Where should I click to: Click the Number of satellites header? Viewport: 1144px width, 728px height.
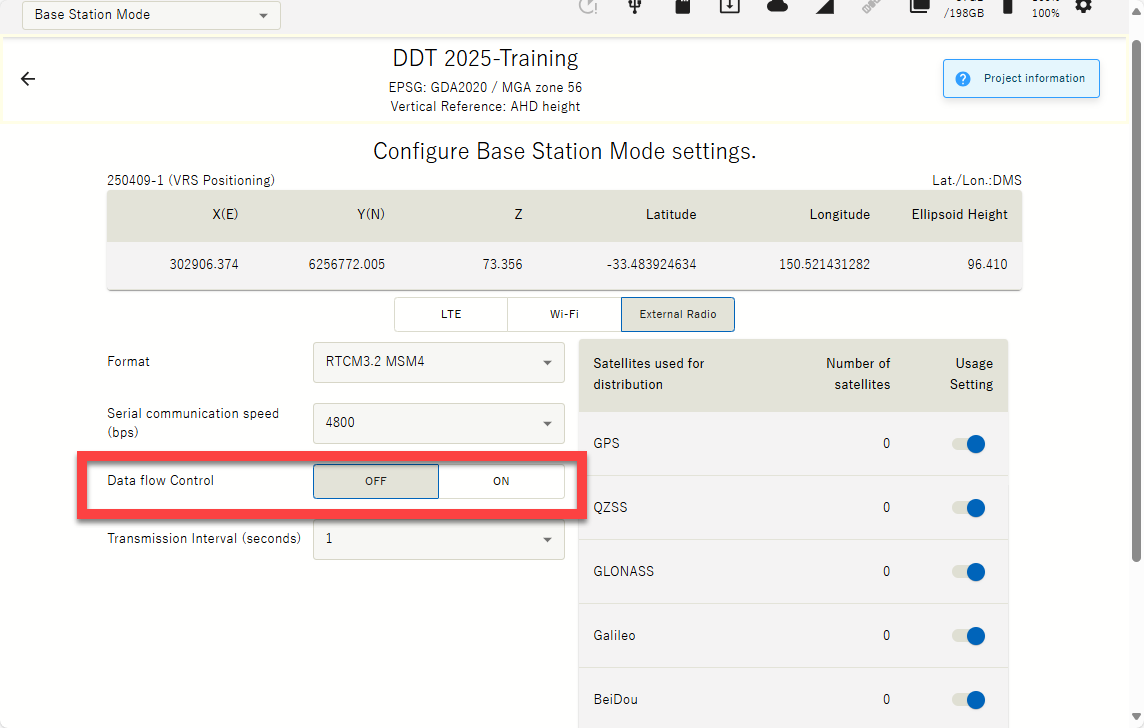click(858, 374)
